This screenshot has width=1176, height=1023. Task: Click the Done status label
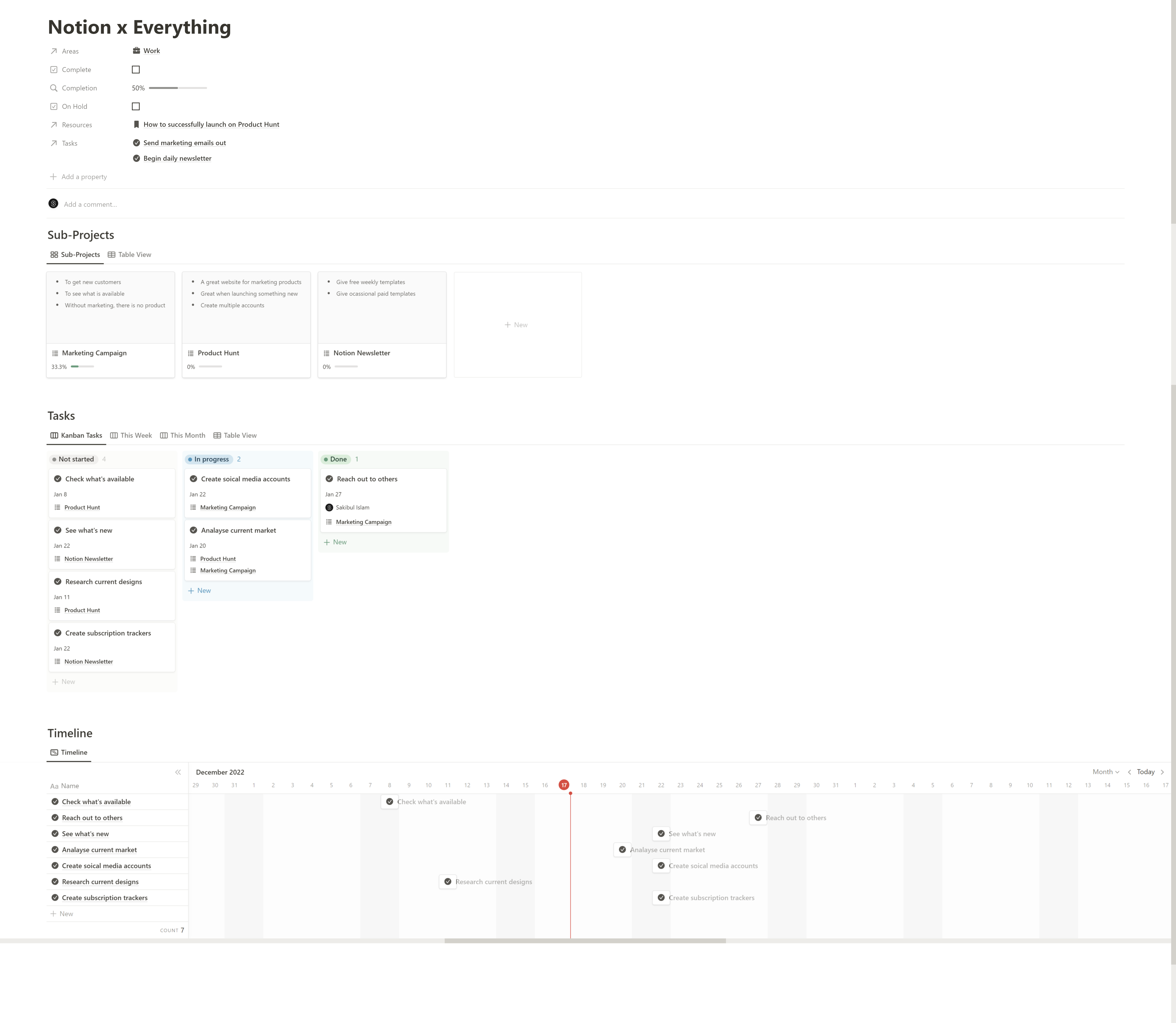[335, 459]
